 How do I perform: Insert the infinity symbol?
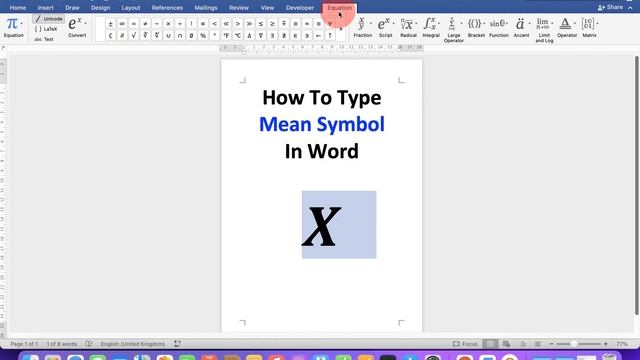coord(122,24)
